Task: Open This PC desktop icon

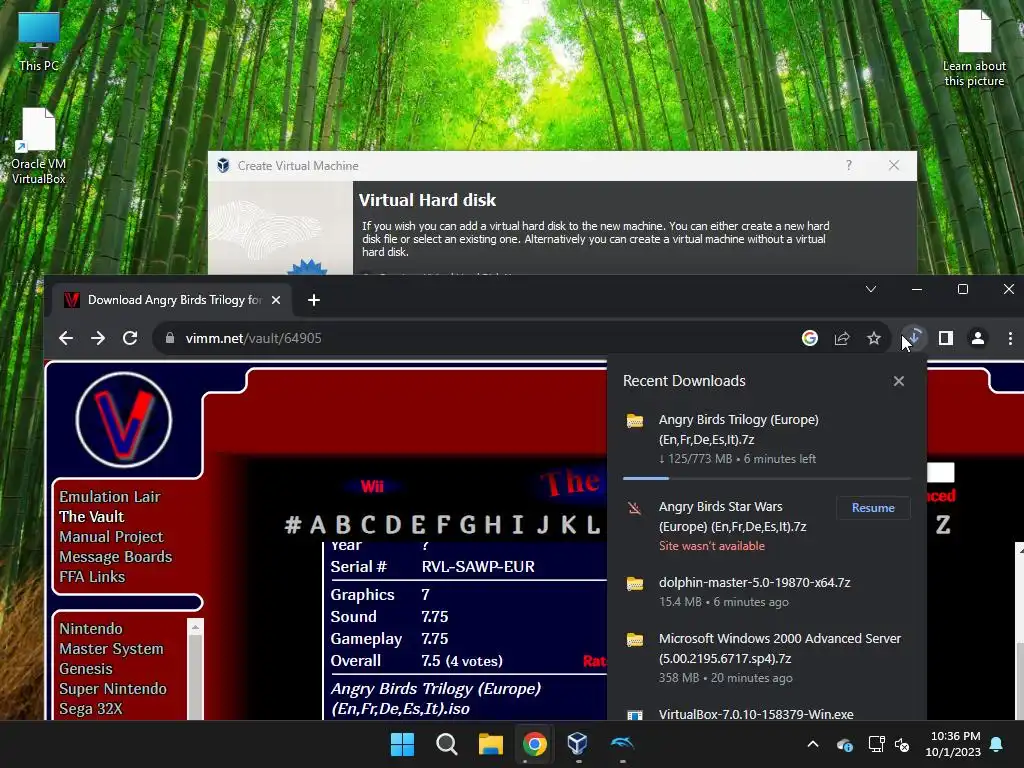Action: click(39, 41)
